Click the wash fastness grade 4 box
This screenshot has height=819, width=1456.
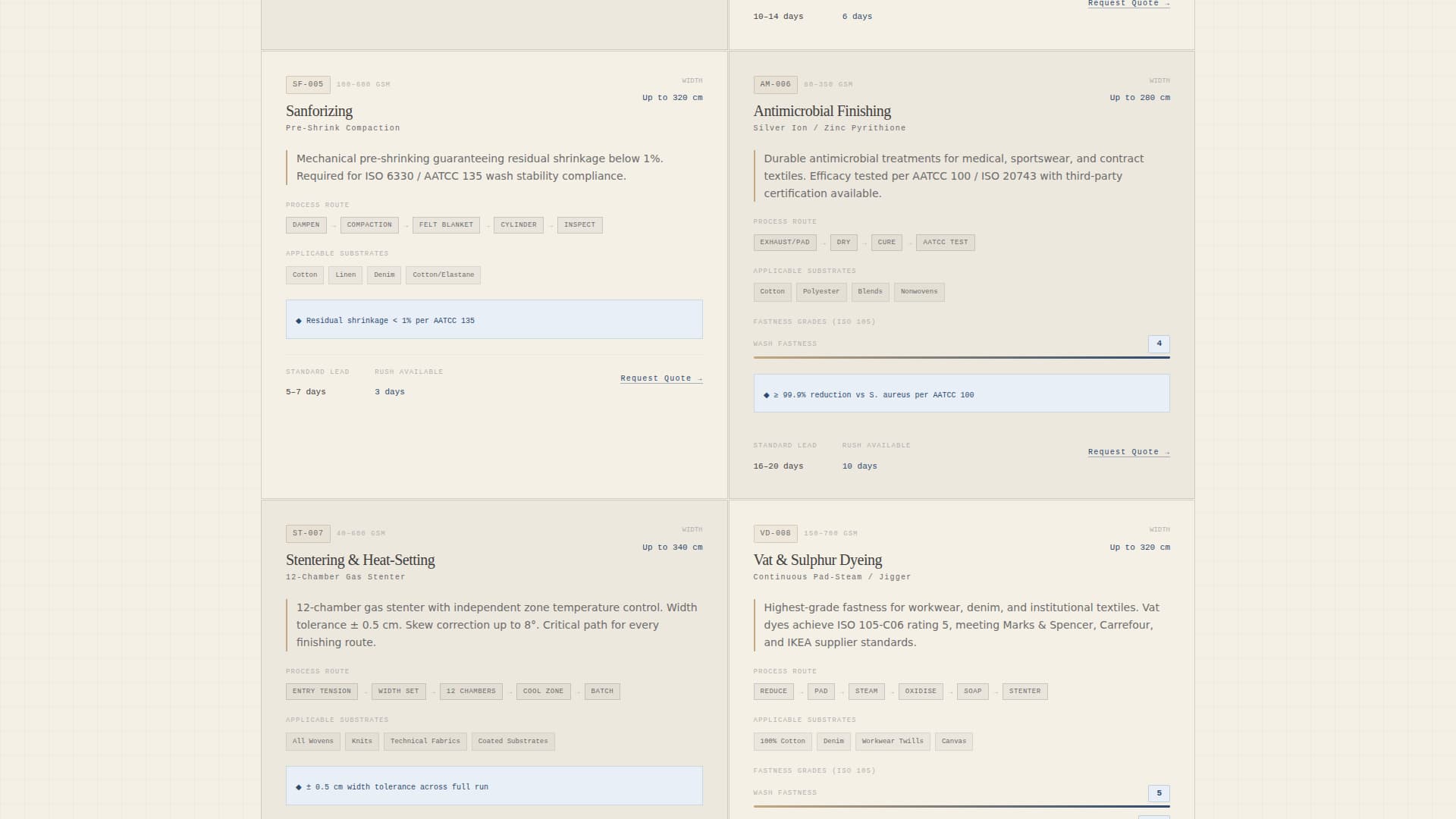[1159, 344]
